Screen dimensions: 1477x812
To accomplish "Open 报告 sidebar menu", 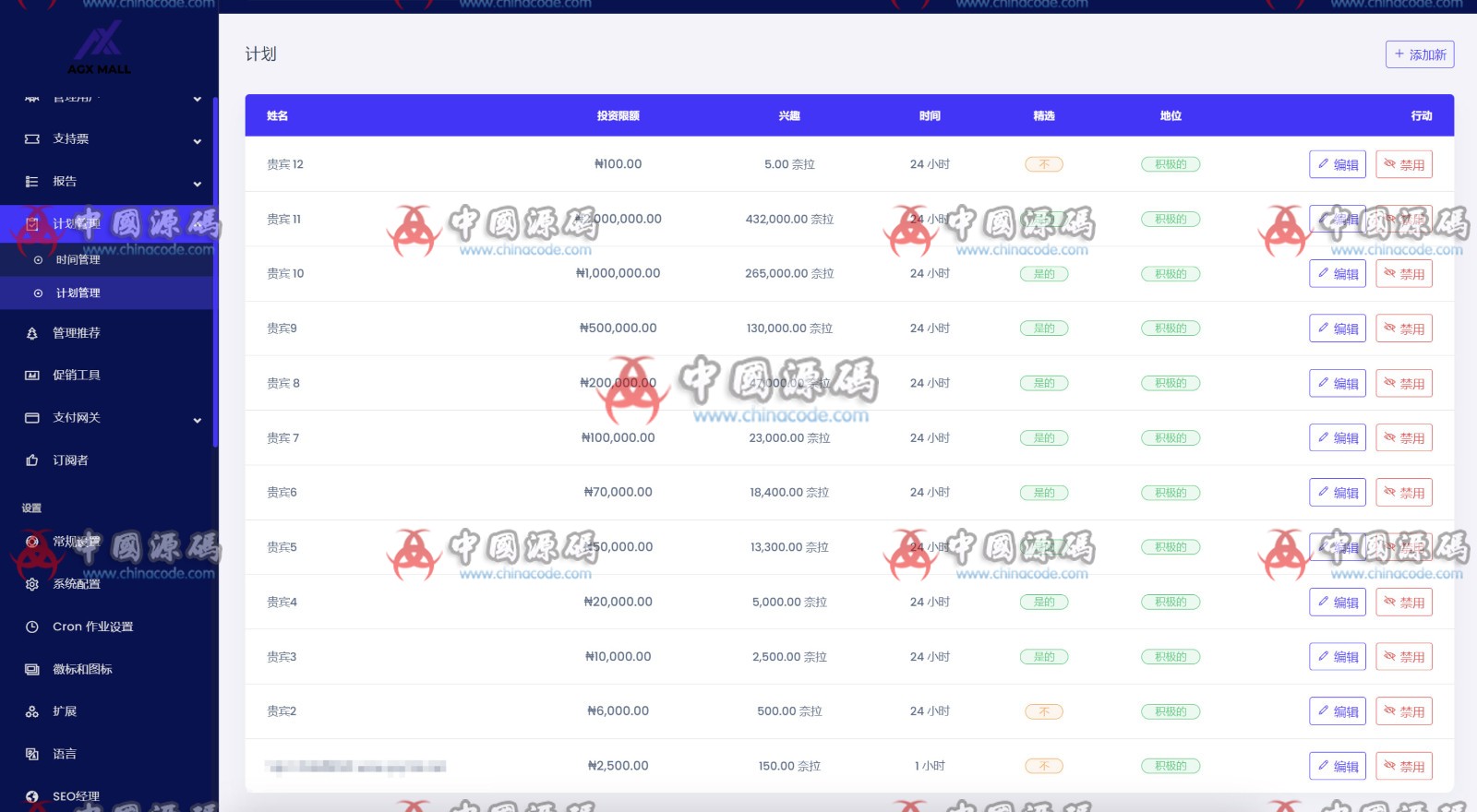I will pos(106,182).
